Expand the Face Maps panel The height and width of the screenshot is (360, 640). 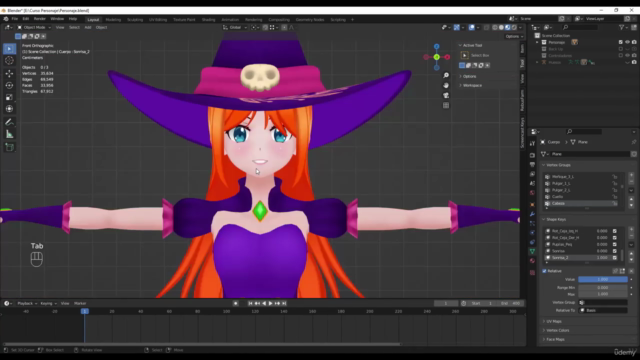pyautogui.click(x=555, y=339)
